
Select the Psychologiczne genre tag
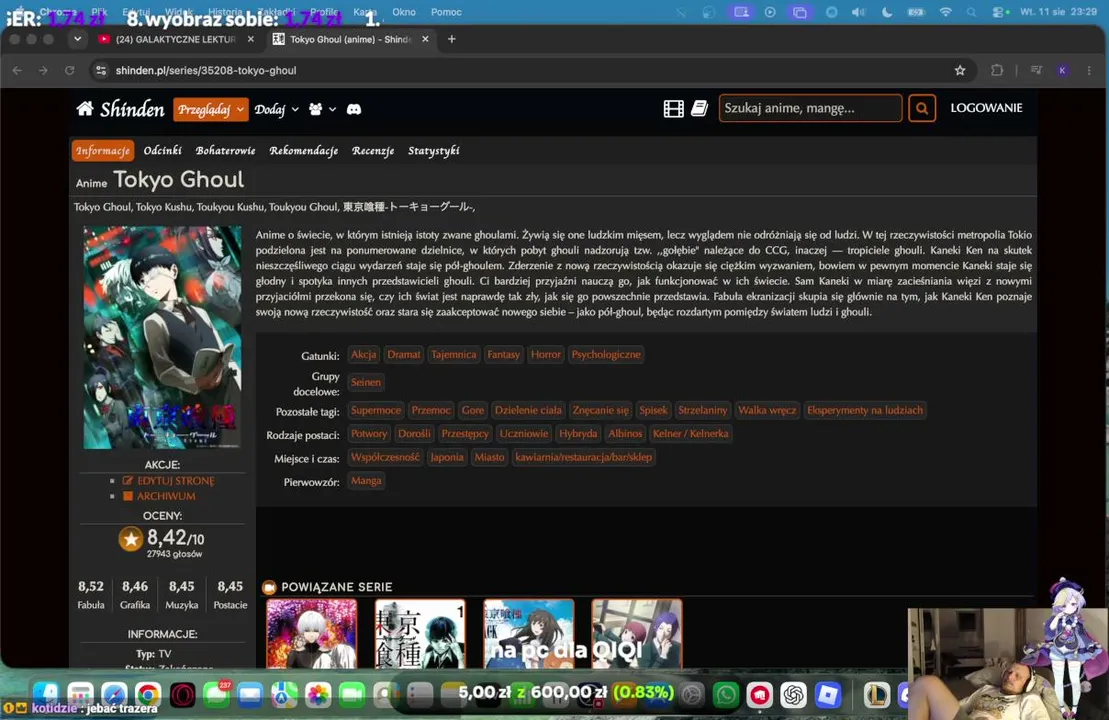(606, 354)
